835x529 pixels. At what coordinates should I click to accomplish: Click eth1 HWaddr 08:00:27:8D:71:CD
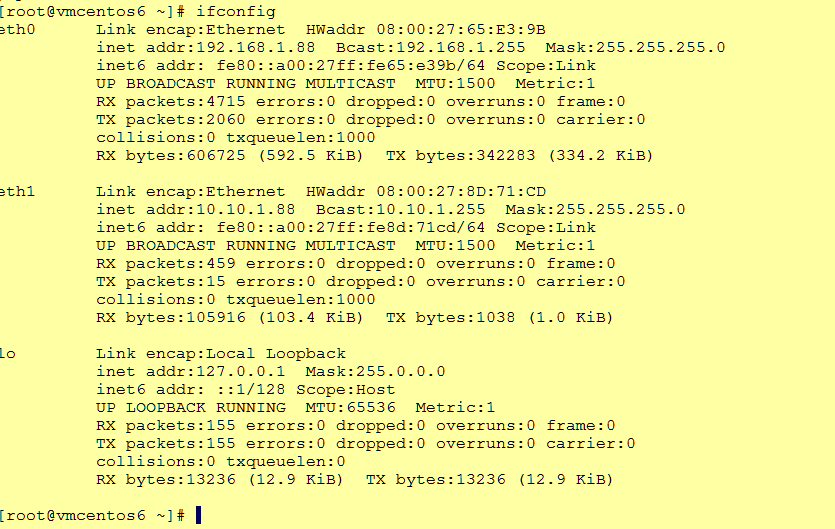tap(461, 191)
